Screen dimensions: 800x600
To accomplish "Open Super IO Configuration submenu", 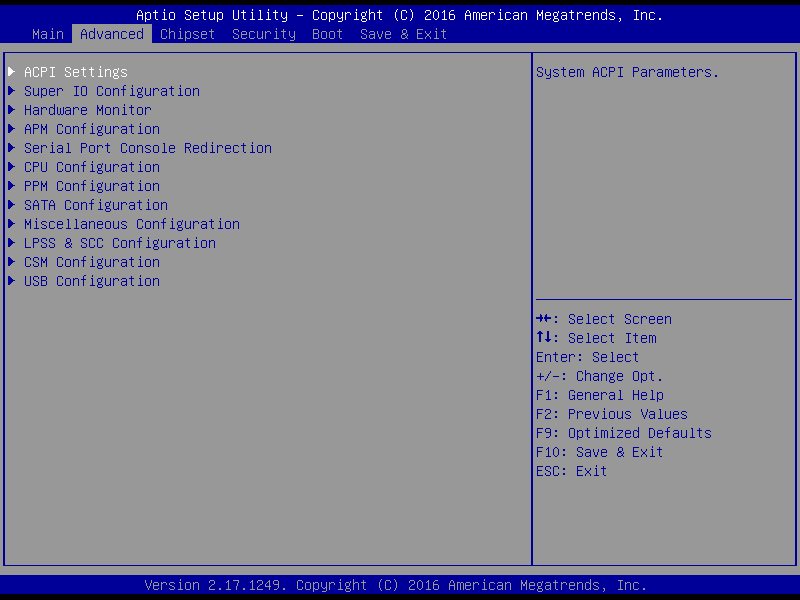I will point(112,91).
